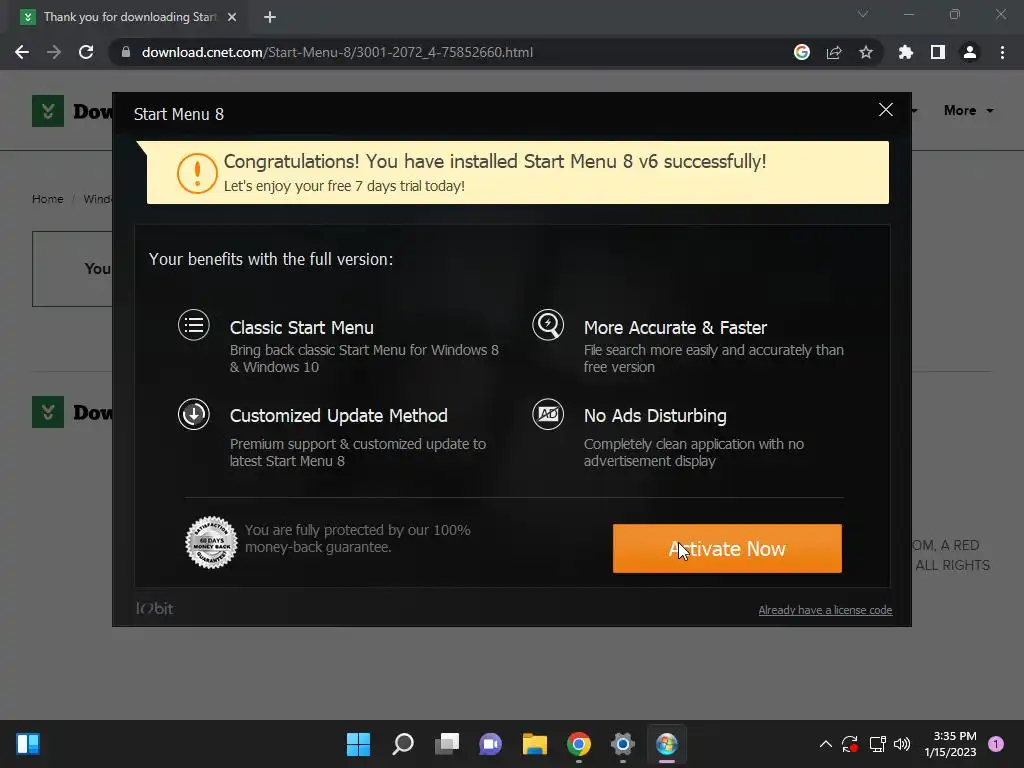Open a new browser tab
This screenshot has width=1024, height=768.
click(x=270, y=17)
